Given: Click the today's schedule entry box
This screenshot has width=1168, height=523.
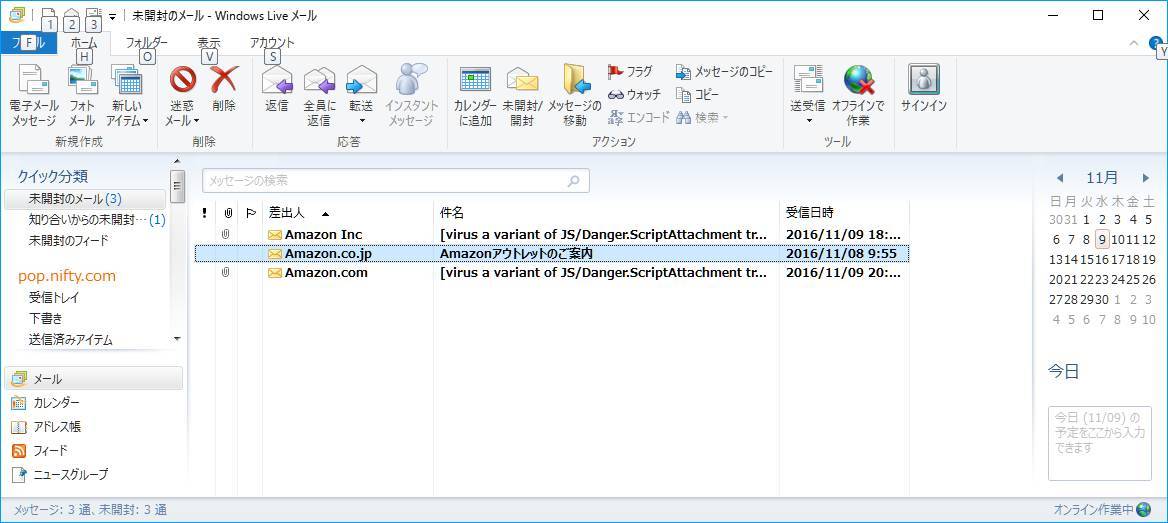Looking at the screenshot, I should 1099,443.
